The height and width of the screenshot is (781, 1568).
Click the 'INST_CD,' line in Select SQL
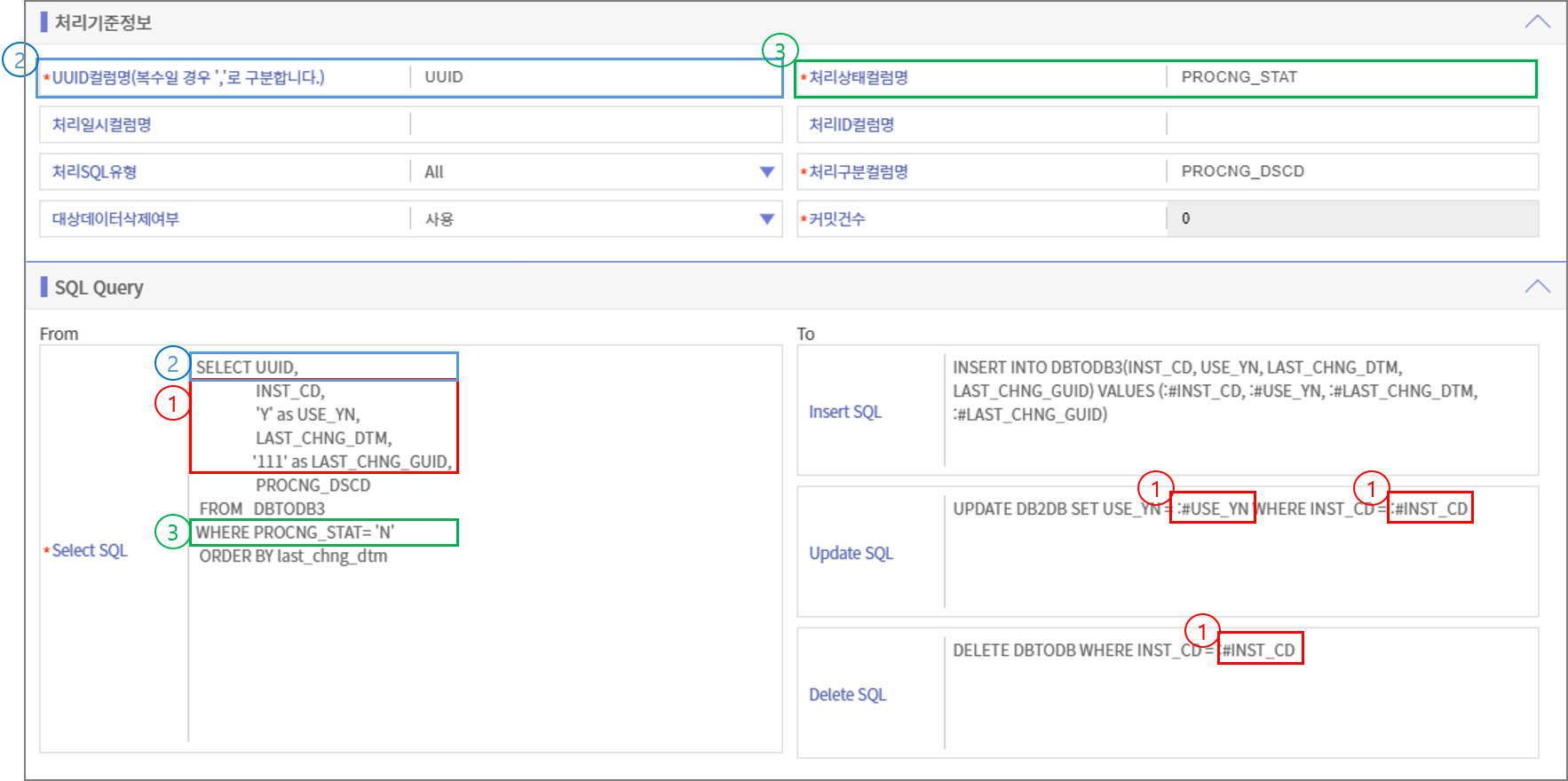[x=290, y=391]
